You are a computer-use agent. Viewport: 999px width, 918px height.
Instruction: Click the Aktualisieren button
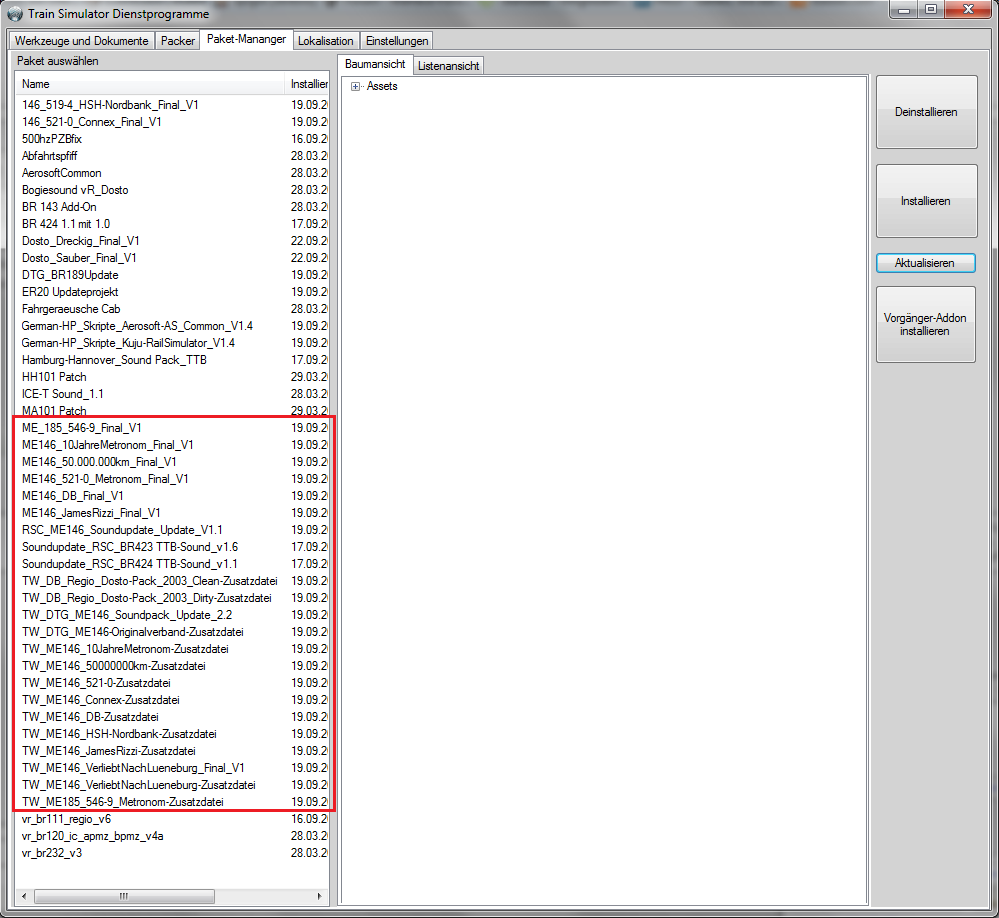tap(925, 263)
